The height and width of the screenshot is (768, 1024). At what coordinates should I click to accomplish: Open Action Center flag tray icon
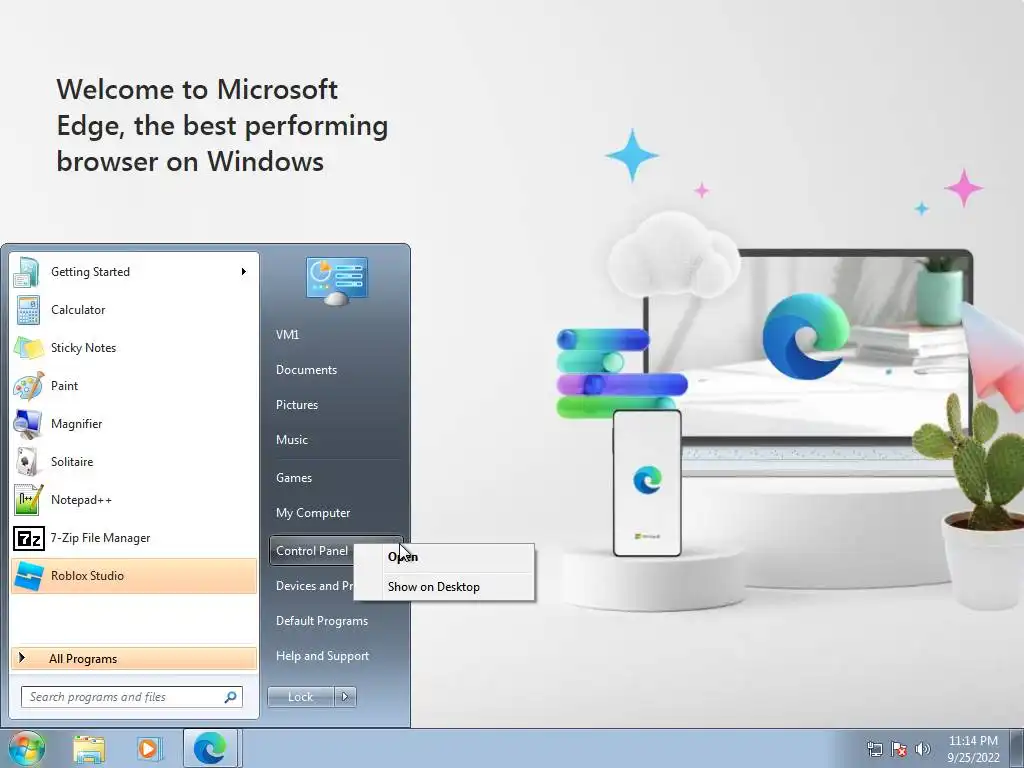coord(899,749)
